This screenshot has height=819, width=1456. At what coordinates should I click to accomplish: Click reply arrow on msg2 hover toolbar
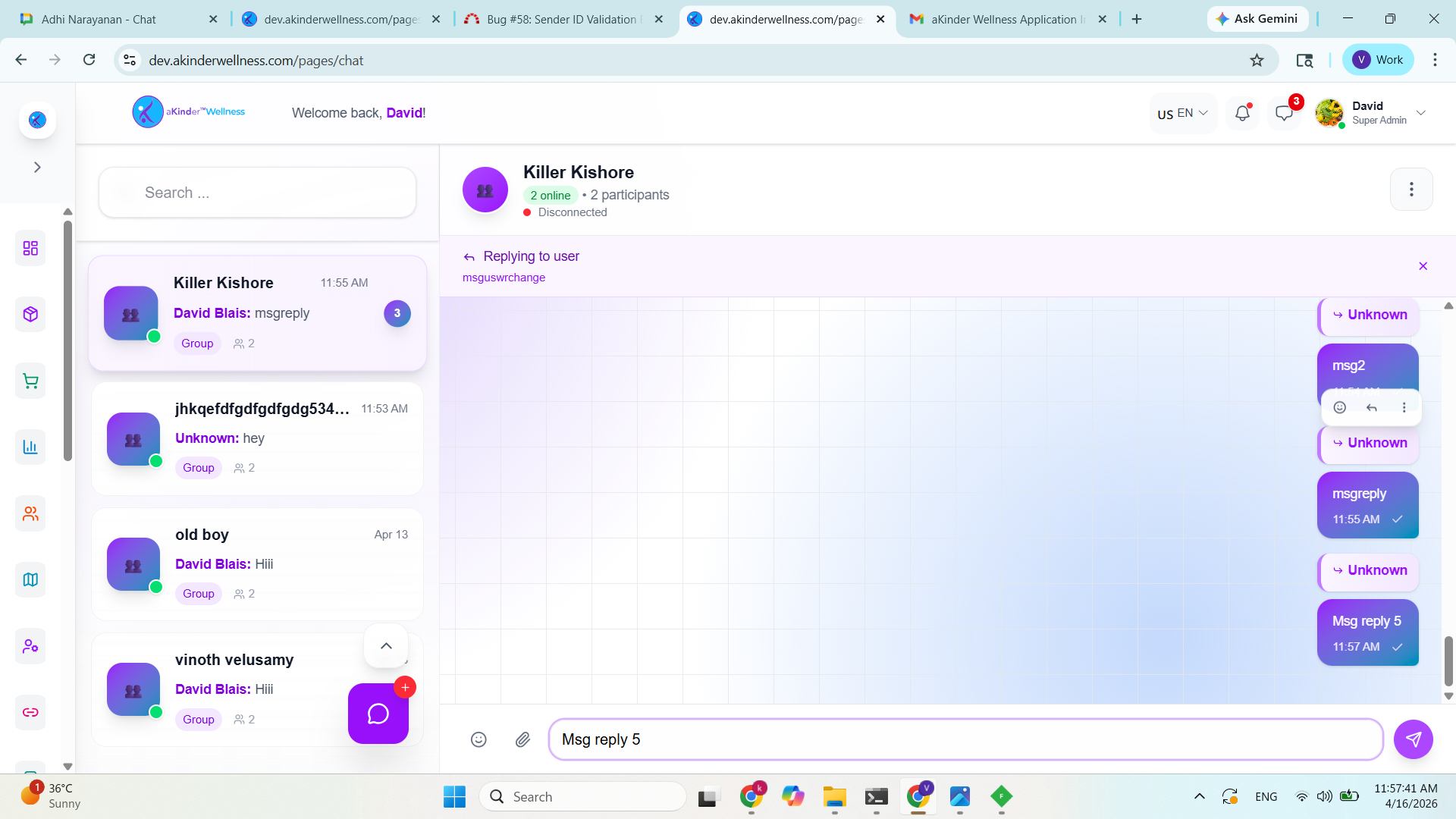point(1372,408)
